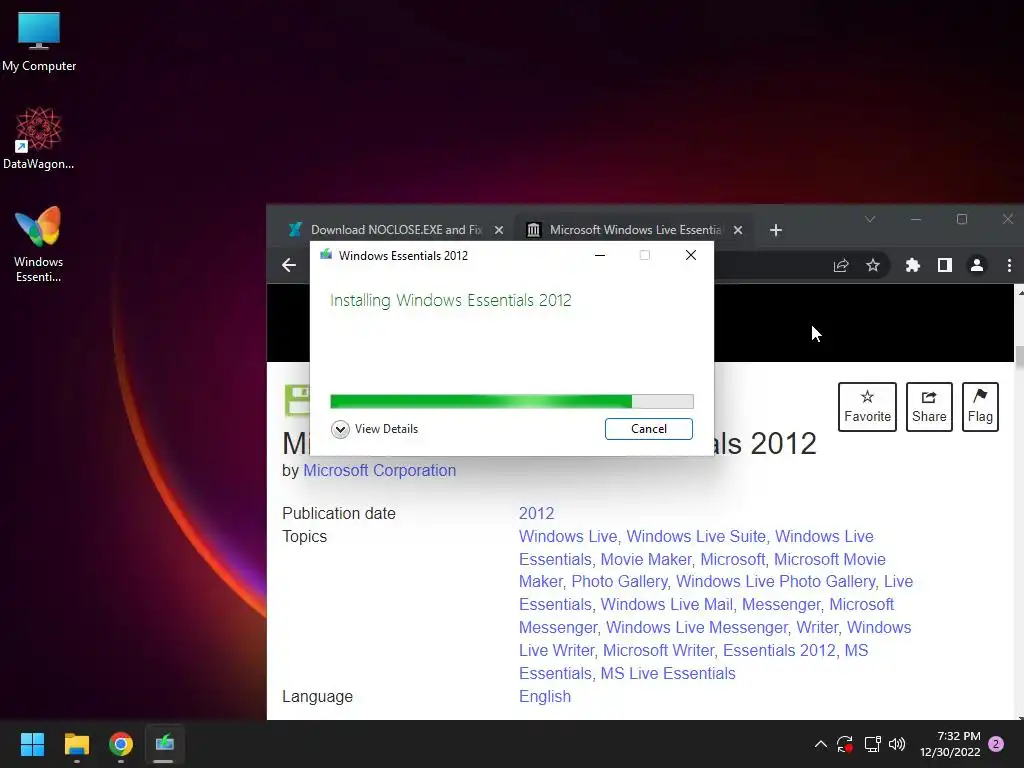Maximize the Chrome window

(x=961, y=219)
